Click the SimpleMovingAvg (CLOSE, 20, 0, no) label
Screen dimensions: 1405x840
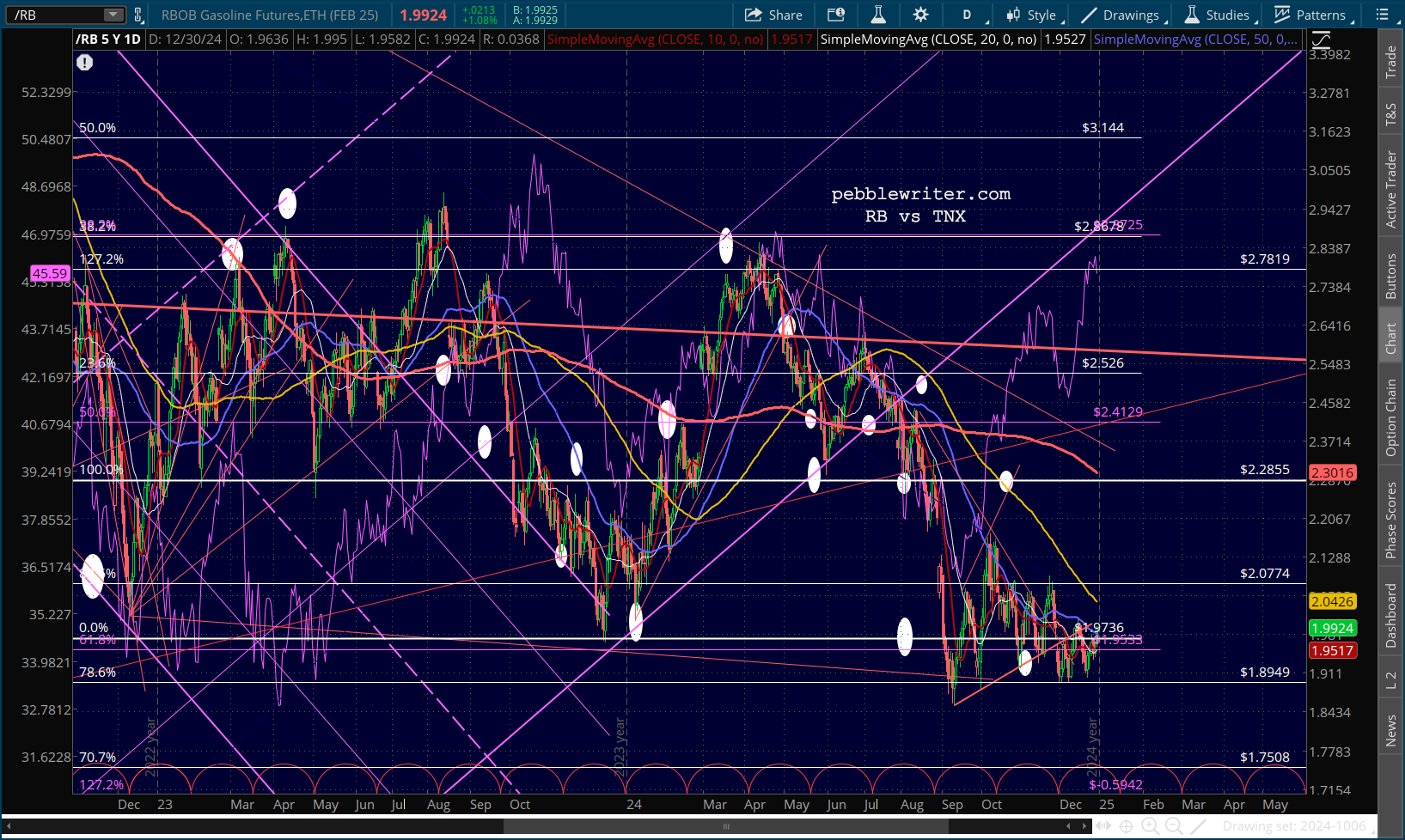928,40
